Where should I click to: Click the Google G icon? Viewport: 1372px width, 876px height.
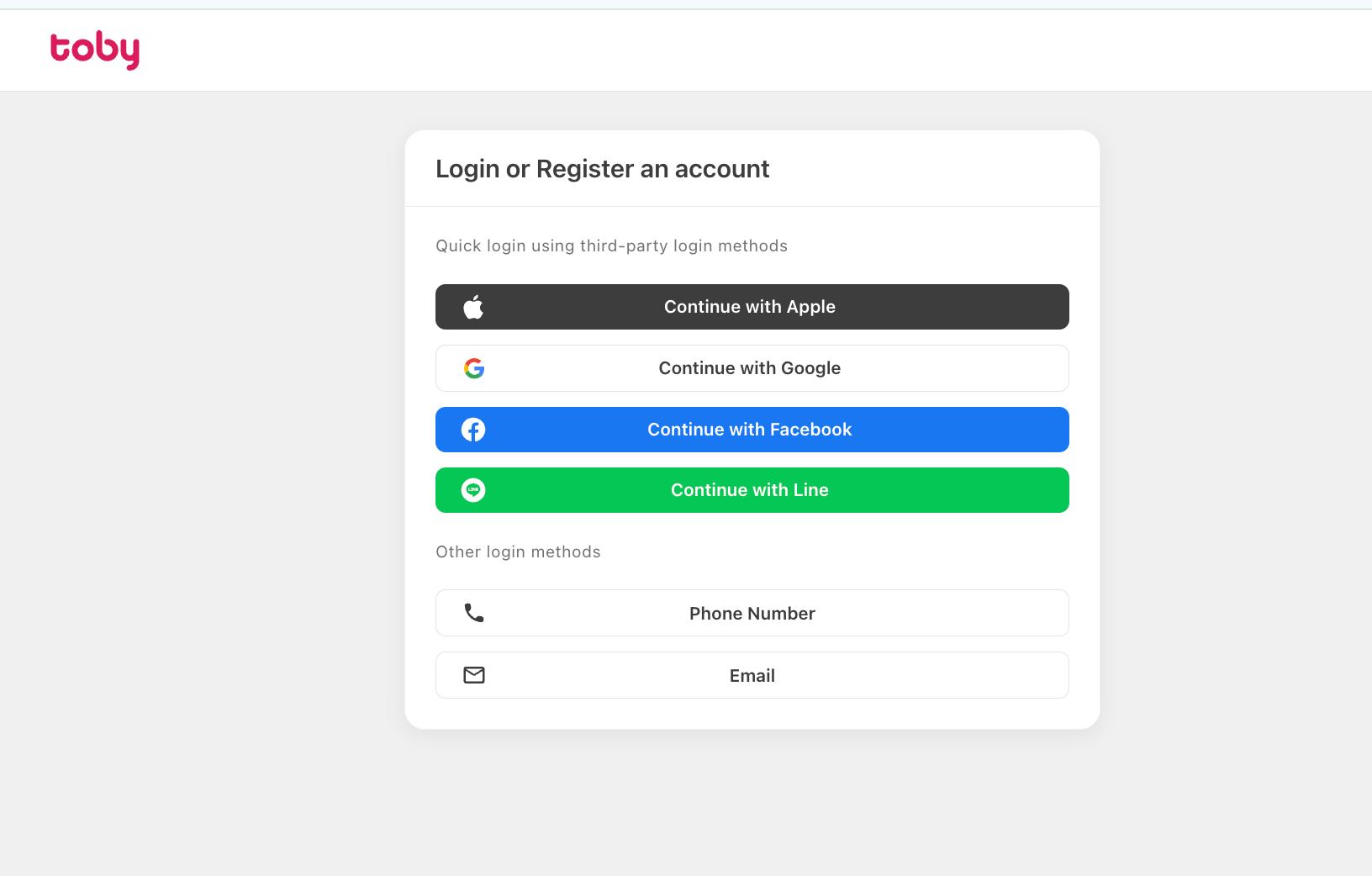[x=474, y=368]
